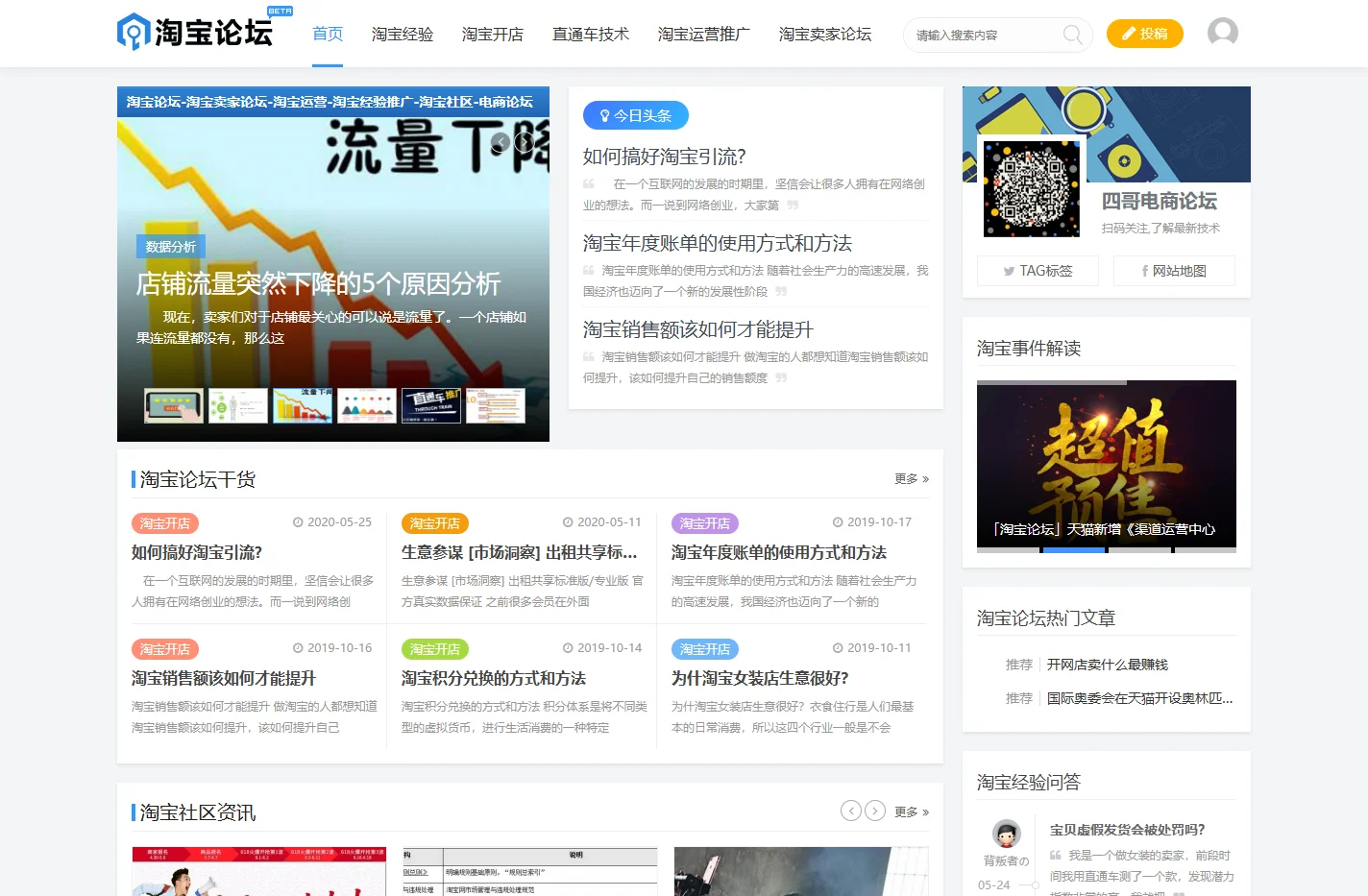Open card 淘宝年度账单的使用方式和方法 in 干货
This screenshot has height=896, width=1368.
(779, 552)
